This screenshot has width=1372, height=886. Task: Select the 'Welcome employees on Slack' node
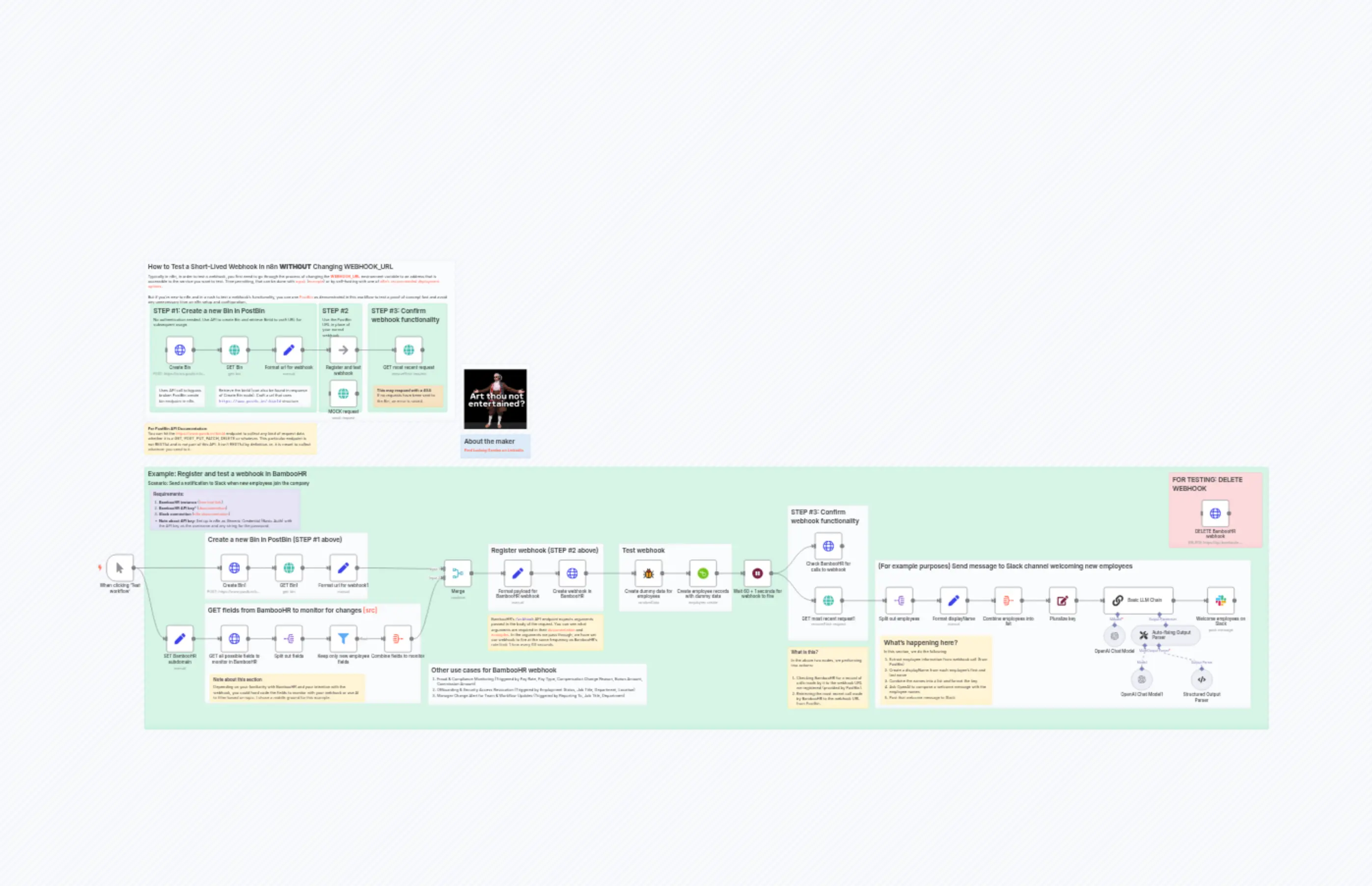[x=1220, y=601]
